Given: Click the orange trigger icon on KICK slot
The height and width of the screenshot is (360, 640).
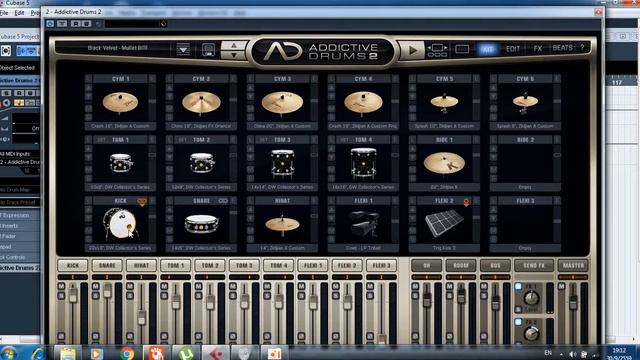Looking at the screenshot, I should pos(142,201).
